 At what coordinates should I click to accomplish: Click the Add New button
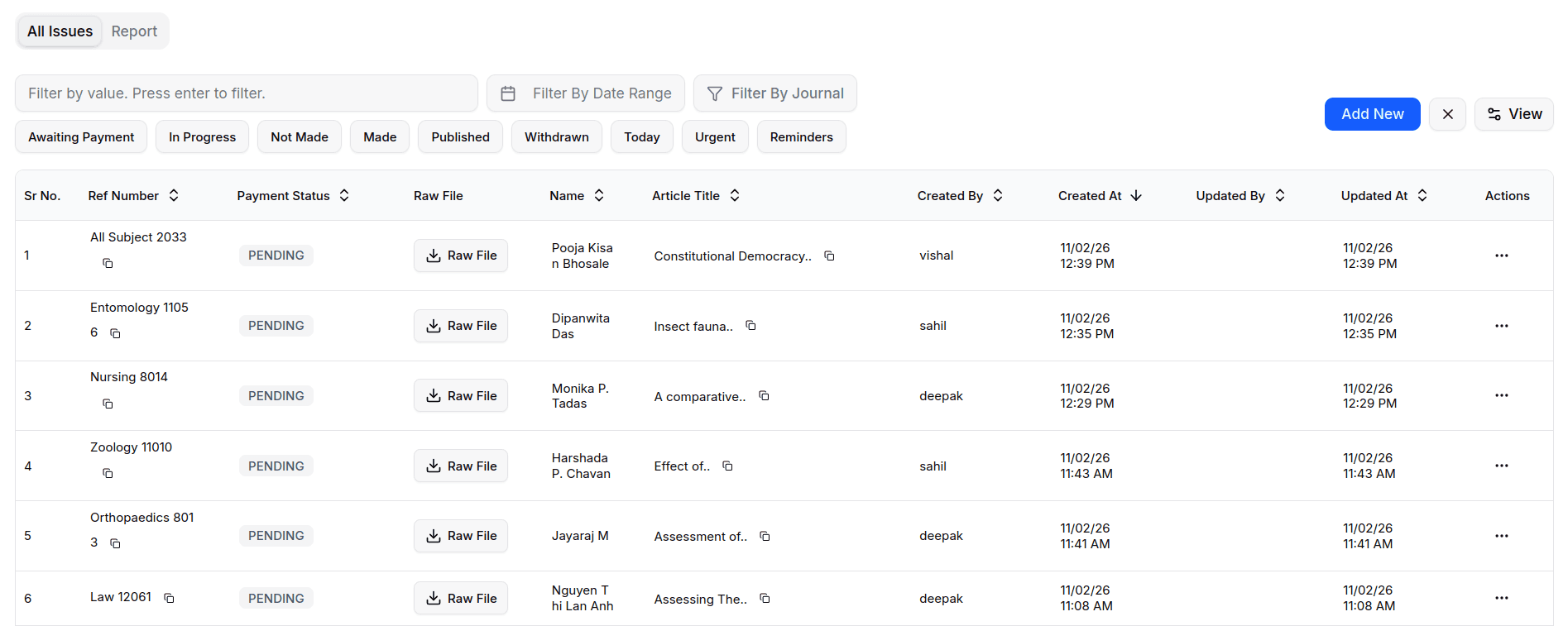[1372, 114]
